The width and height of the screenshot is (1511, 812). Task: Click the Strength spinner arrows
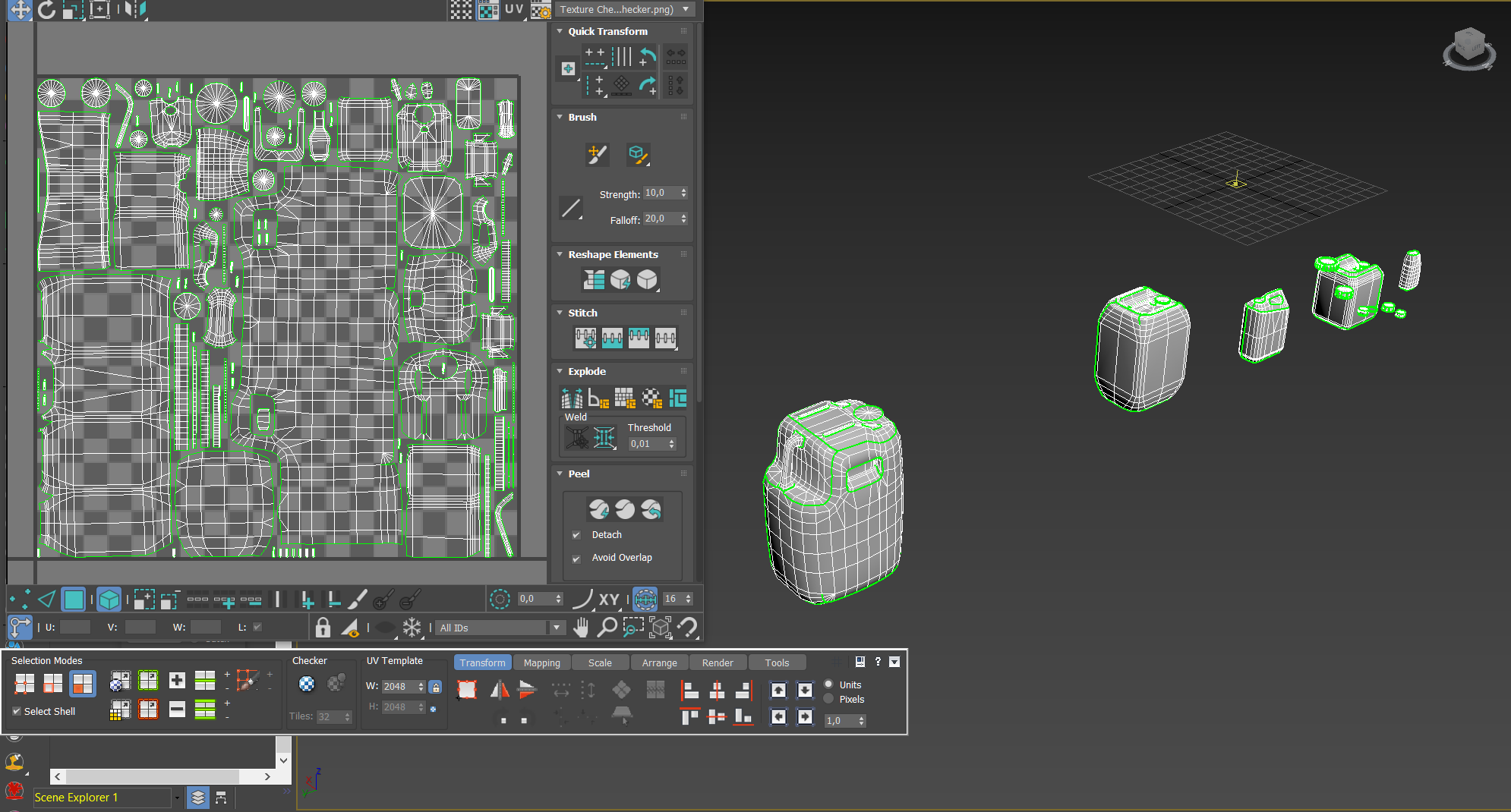tap(683, 193)
